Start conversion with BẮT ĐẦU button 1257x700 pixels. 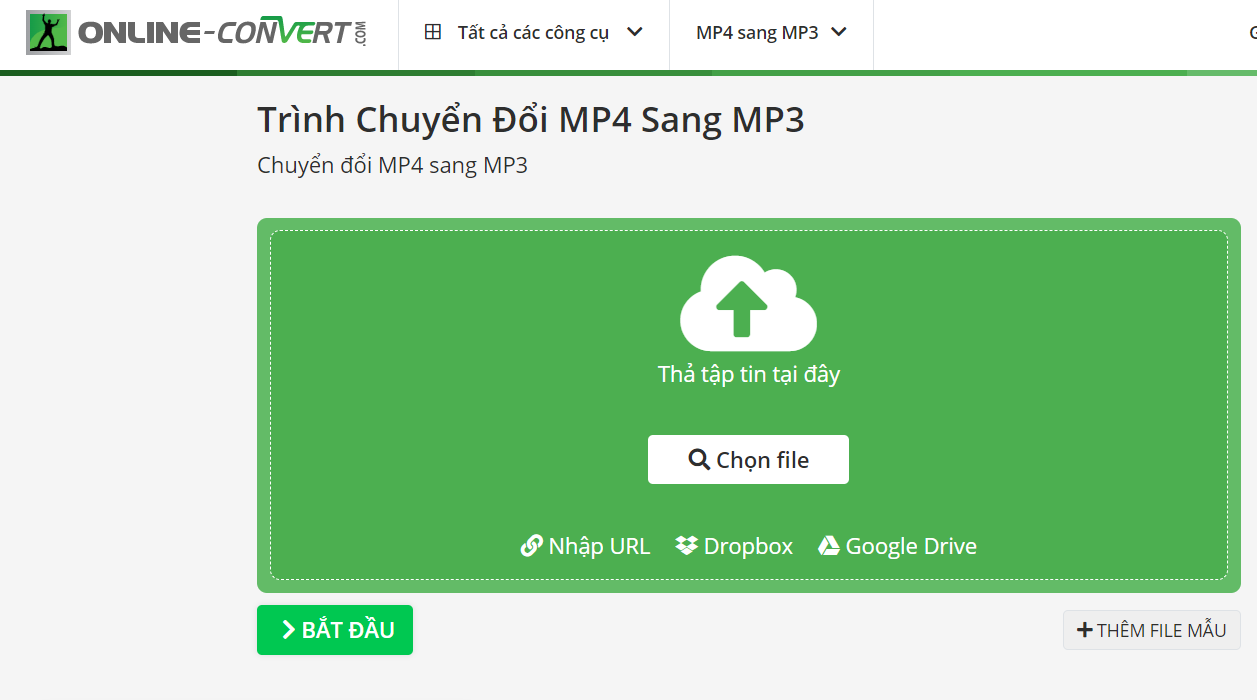tap(335, 630)
